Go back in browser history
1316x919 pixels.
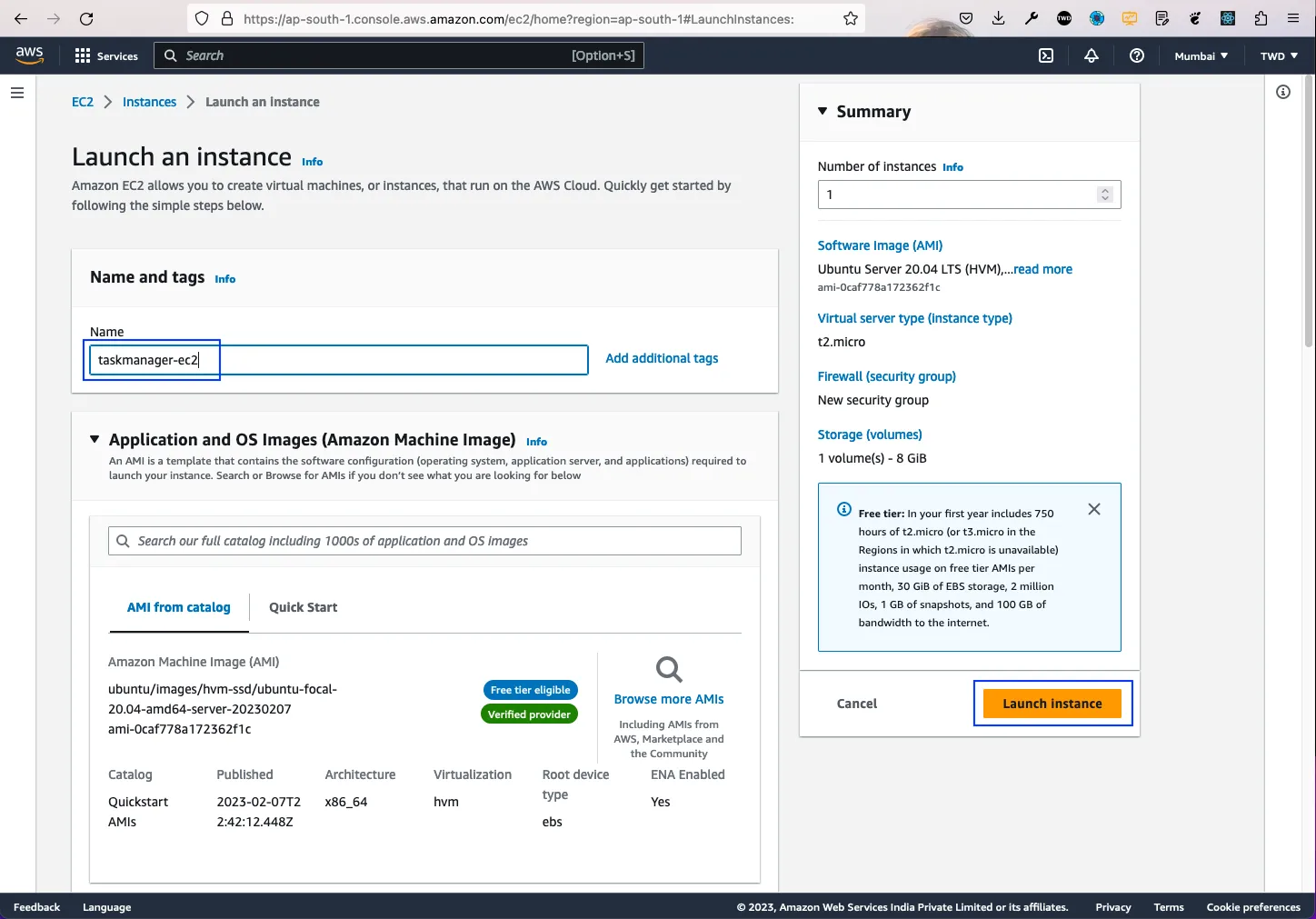[21, 18]
